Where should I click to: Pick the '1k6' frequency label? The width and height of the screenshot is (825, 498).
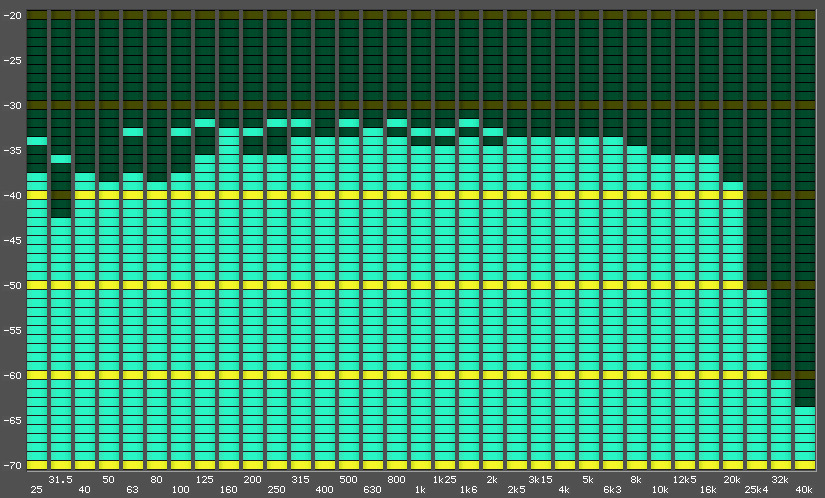click(468, 490)
